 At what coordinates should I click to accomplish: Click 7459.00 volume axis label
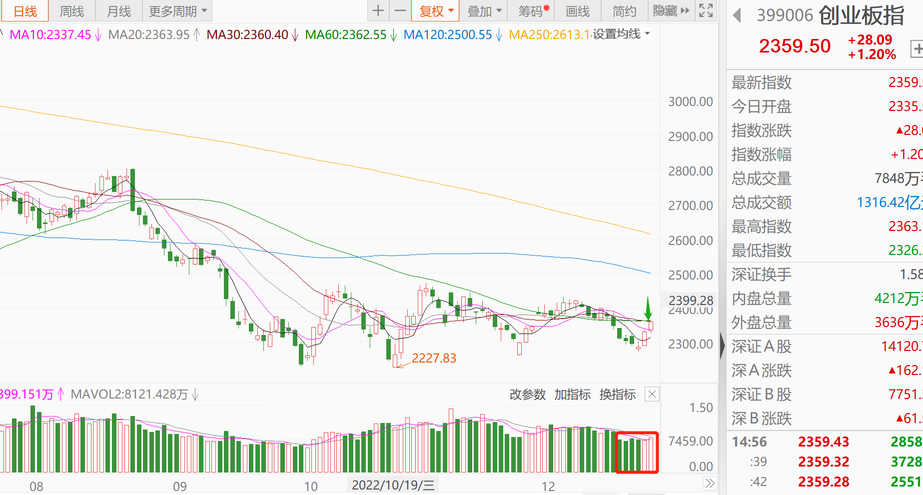point(690,441)
